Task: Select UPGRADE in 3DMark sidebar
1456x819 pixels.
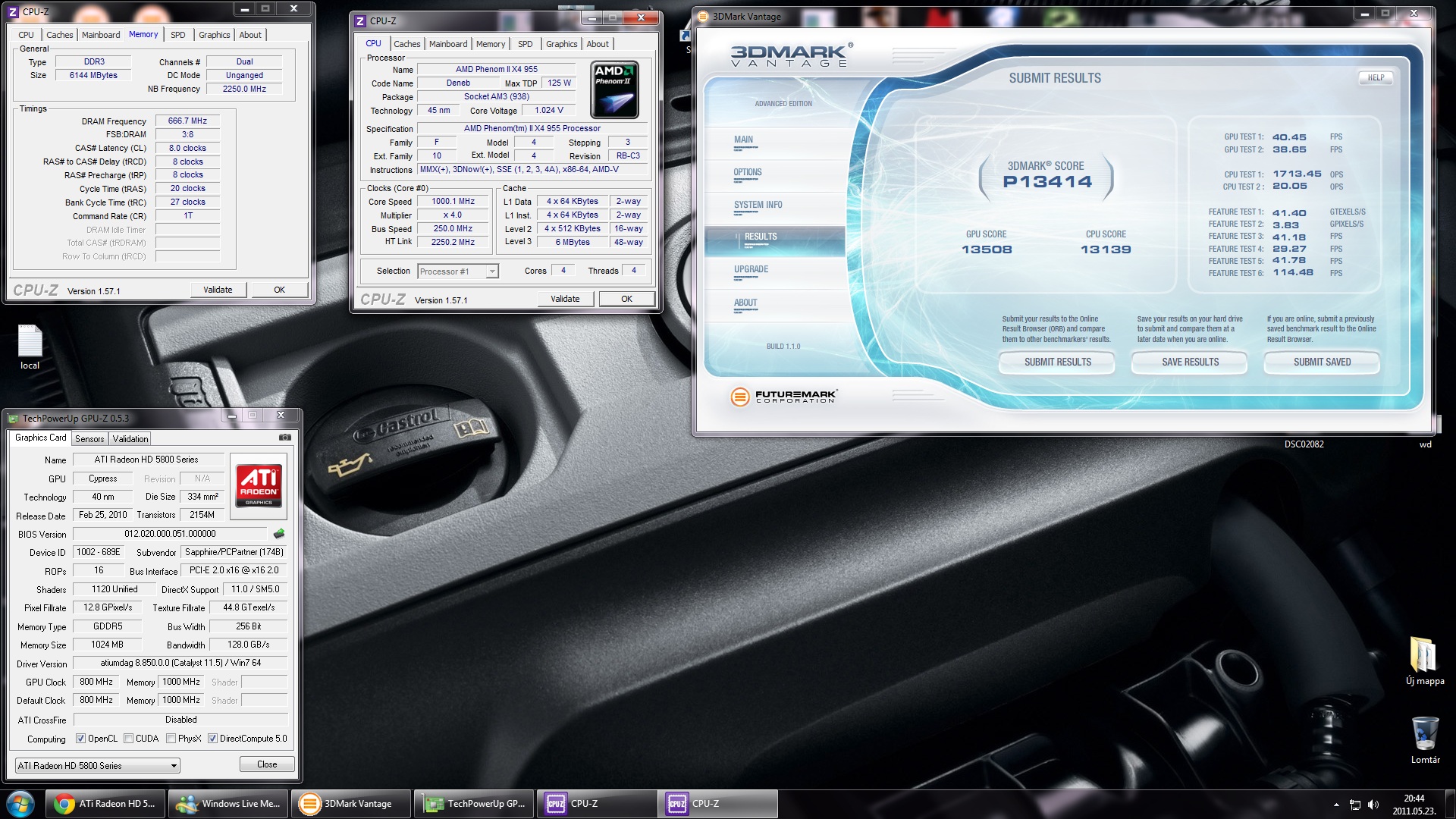Action: click(751, 269)
